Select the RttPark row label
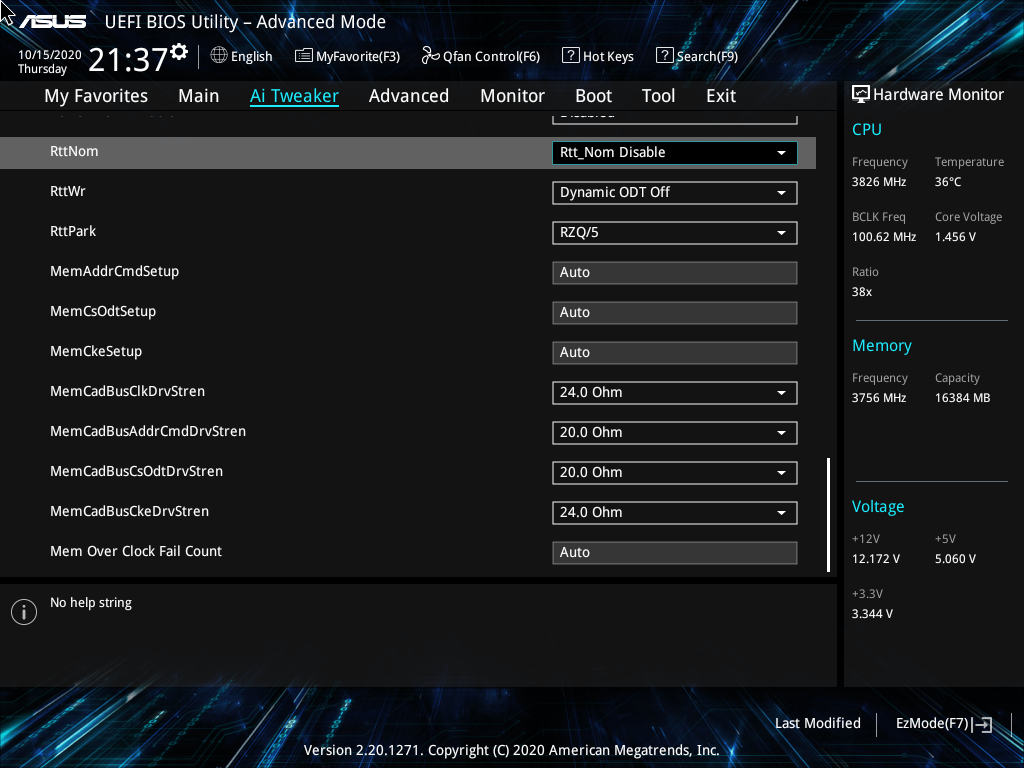Image resolution: width=1024 pixels, height=768 pixels. tap(73, 231)
